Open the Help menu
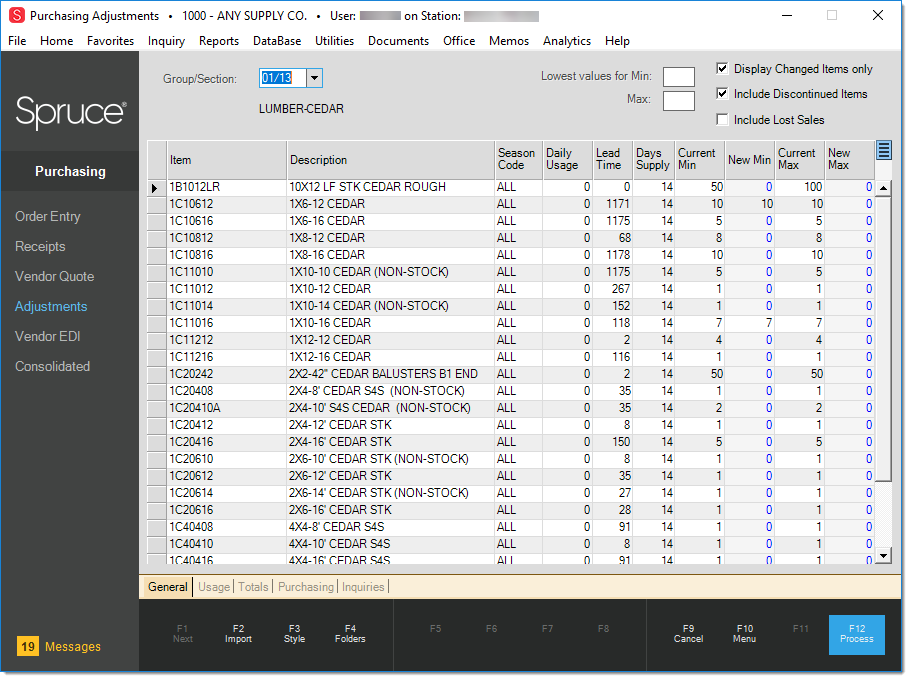 (617, 41)
